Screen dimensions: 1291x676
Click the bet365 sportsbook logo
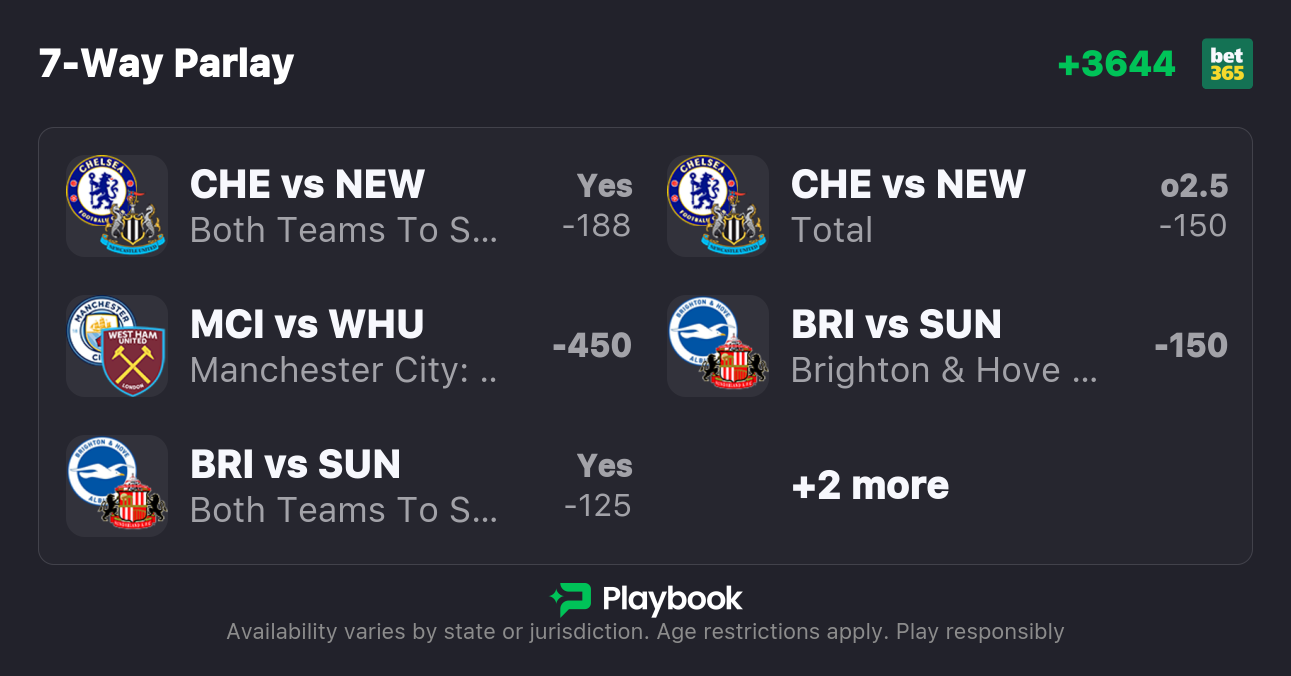click(x=1227, y=64)
